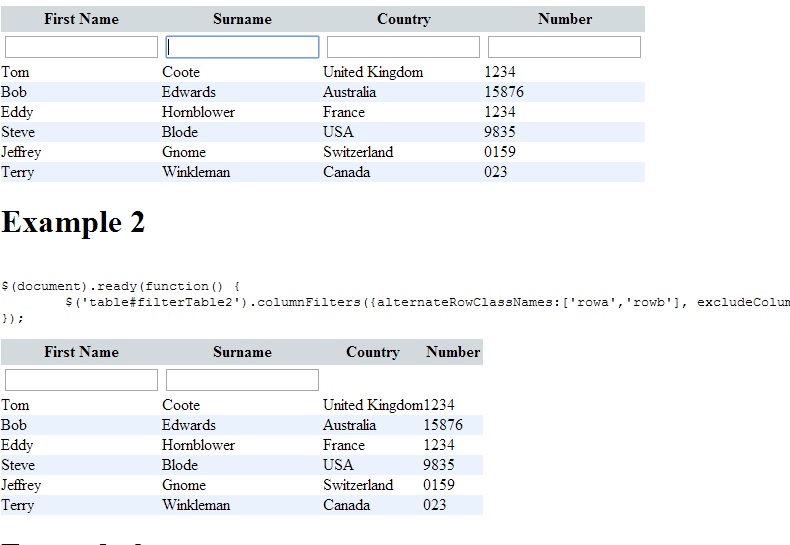
Task: Click the Surname column header in top table
Action: [x=242, y=19]
